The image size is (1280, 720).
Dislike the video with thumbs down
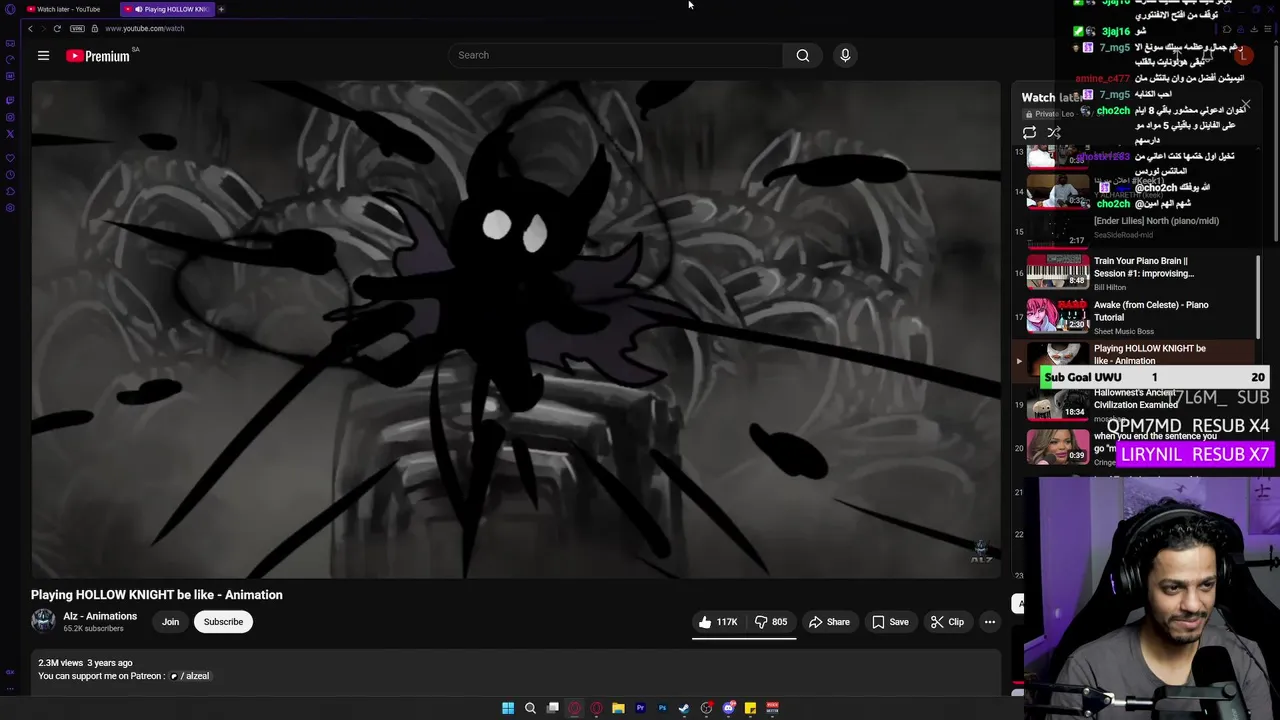[x=771, y=622]
